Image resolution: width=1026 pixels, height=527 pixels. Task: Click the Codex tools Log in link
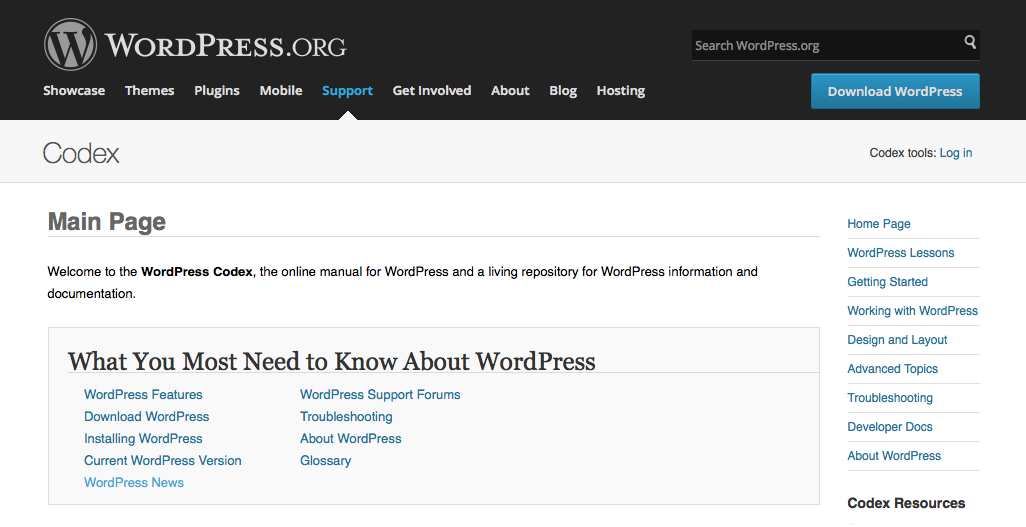(x=955, y=153)
